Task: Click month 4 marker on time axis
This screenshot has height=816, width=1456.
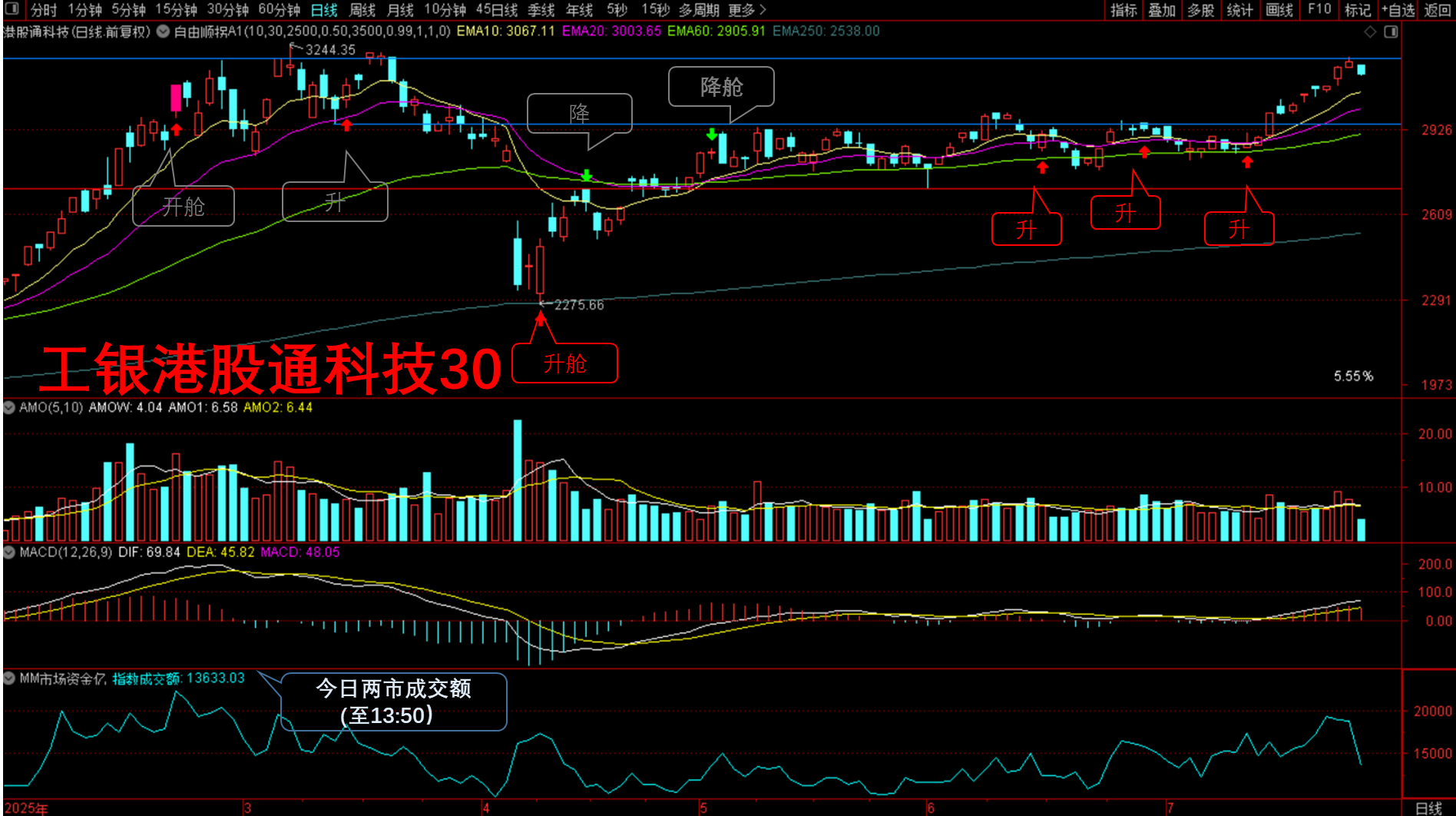Action: pyautogui.click(x=485, y=808)
